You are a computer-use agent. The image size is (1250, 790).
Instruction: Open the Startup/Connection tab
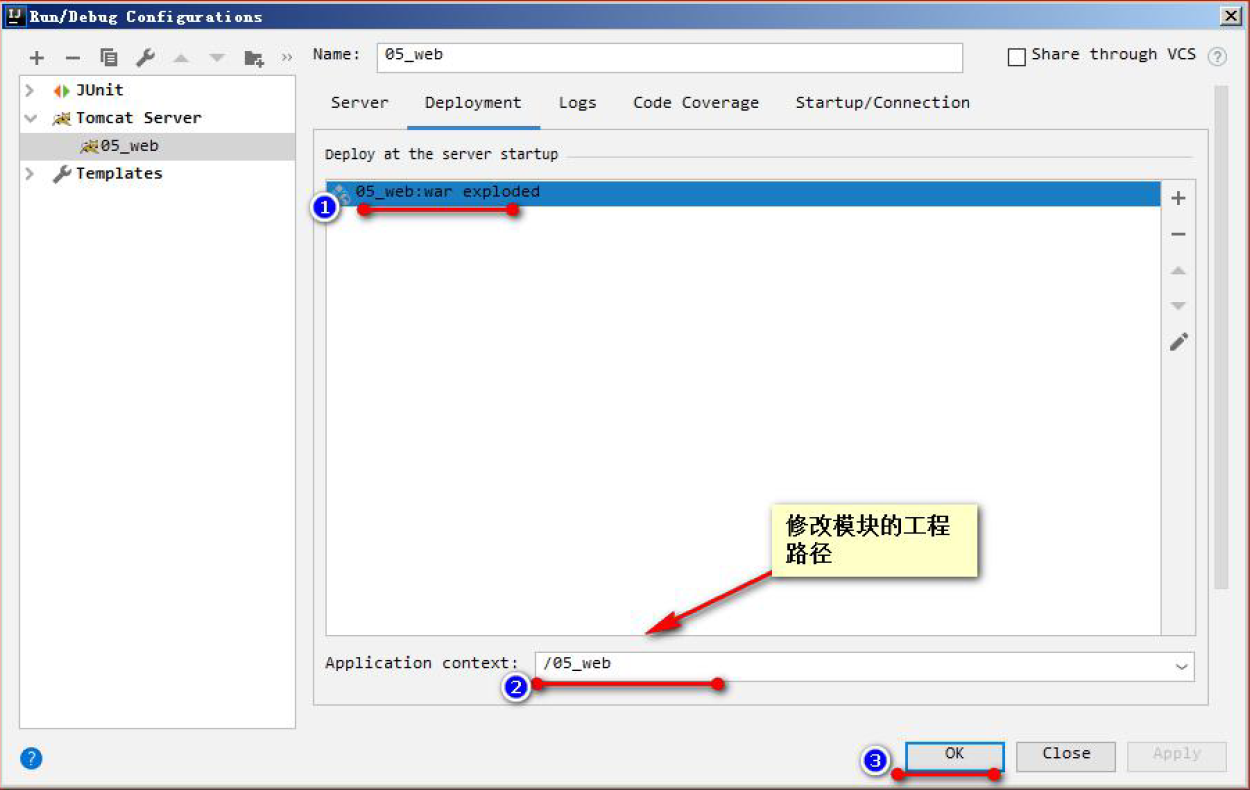point(882,102)
